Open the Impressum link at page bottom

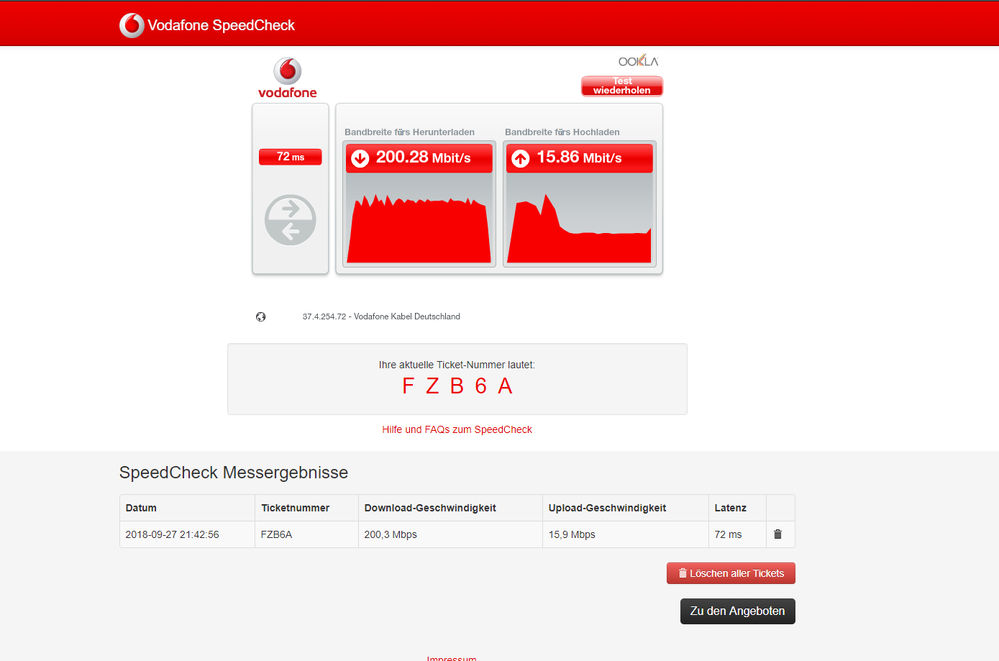tap(451, 658)
